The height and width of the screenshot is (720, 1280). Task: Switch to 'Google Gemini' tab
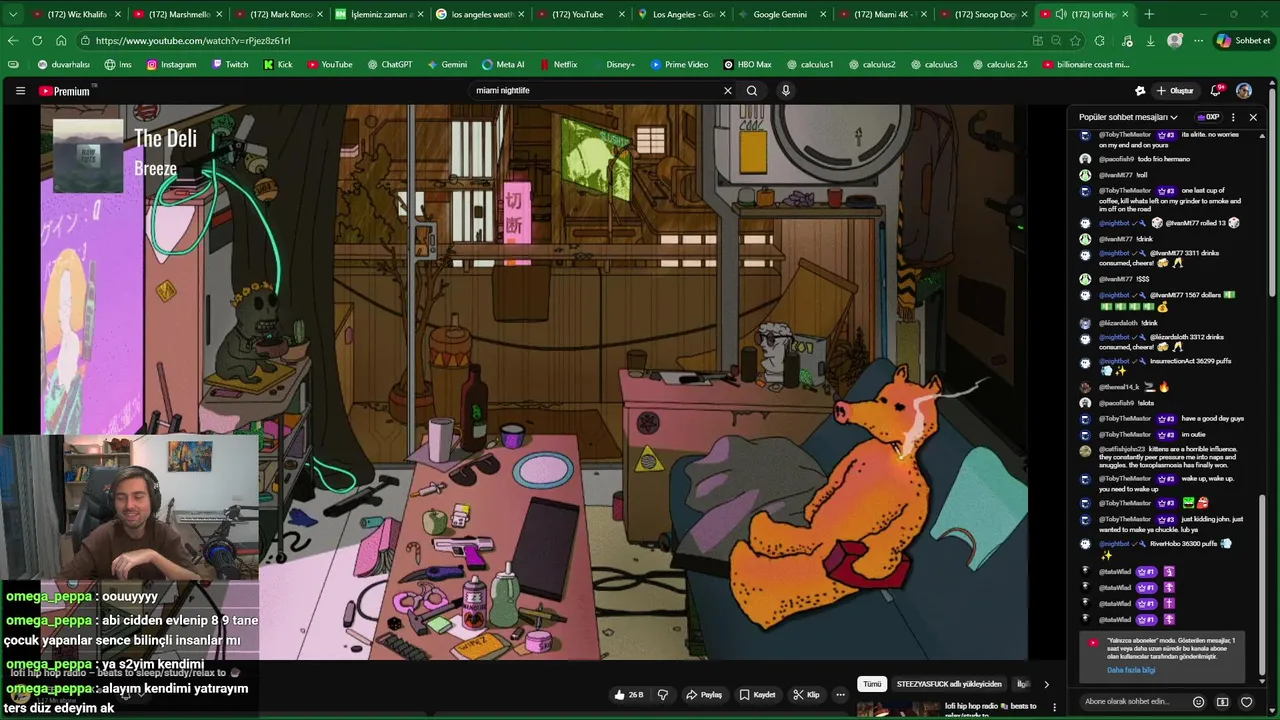pyautogui.click(x=781, y=14)
